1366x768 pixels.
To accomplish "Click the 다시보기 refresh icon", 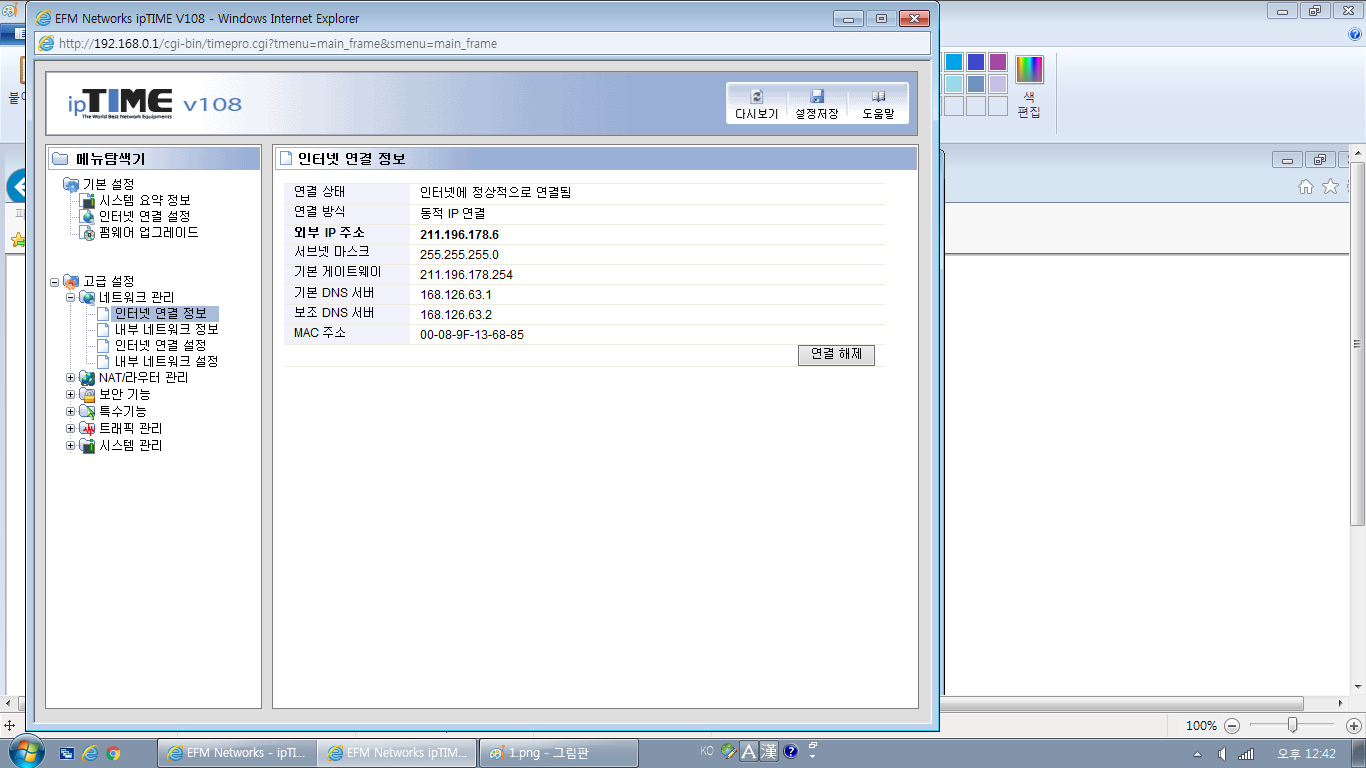I will coord(757,97).
